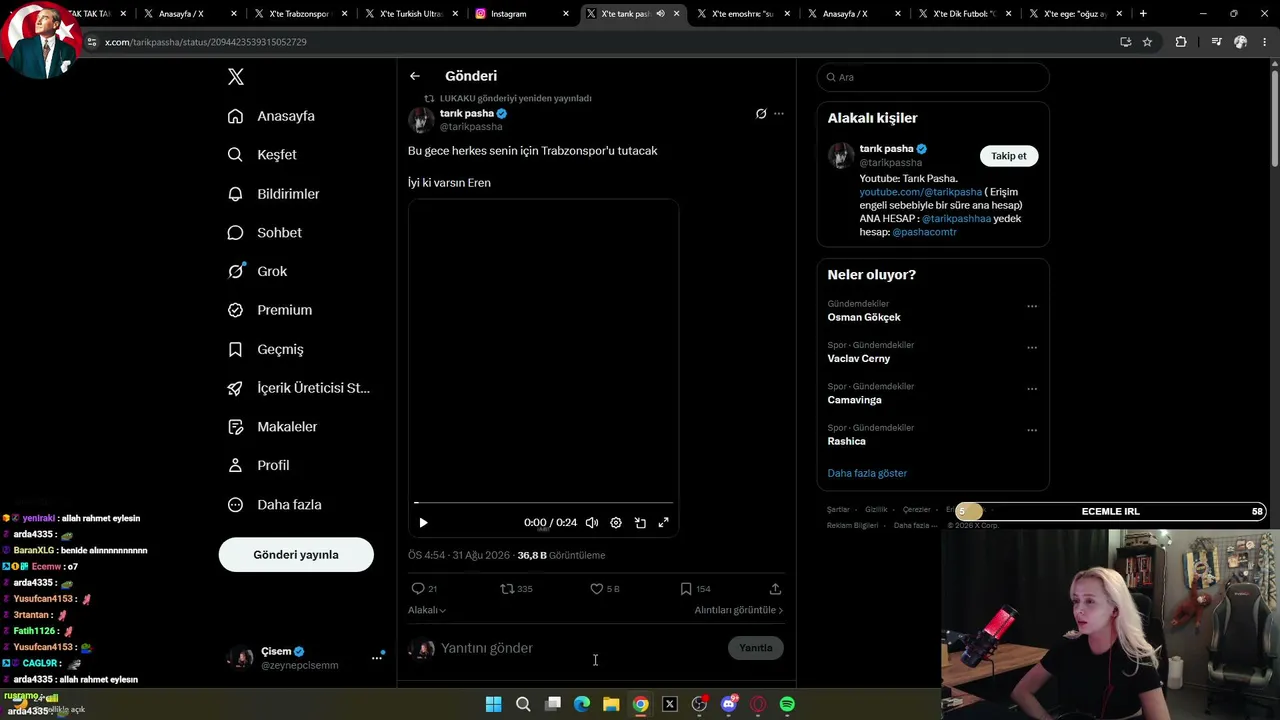The image size is (1280, 720).
Task: Click the Profil person icon
Action: click(235, 466)
